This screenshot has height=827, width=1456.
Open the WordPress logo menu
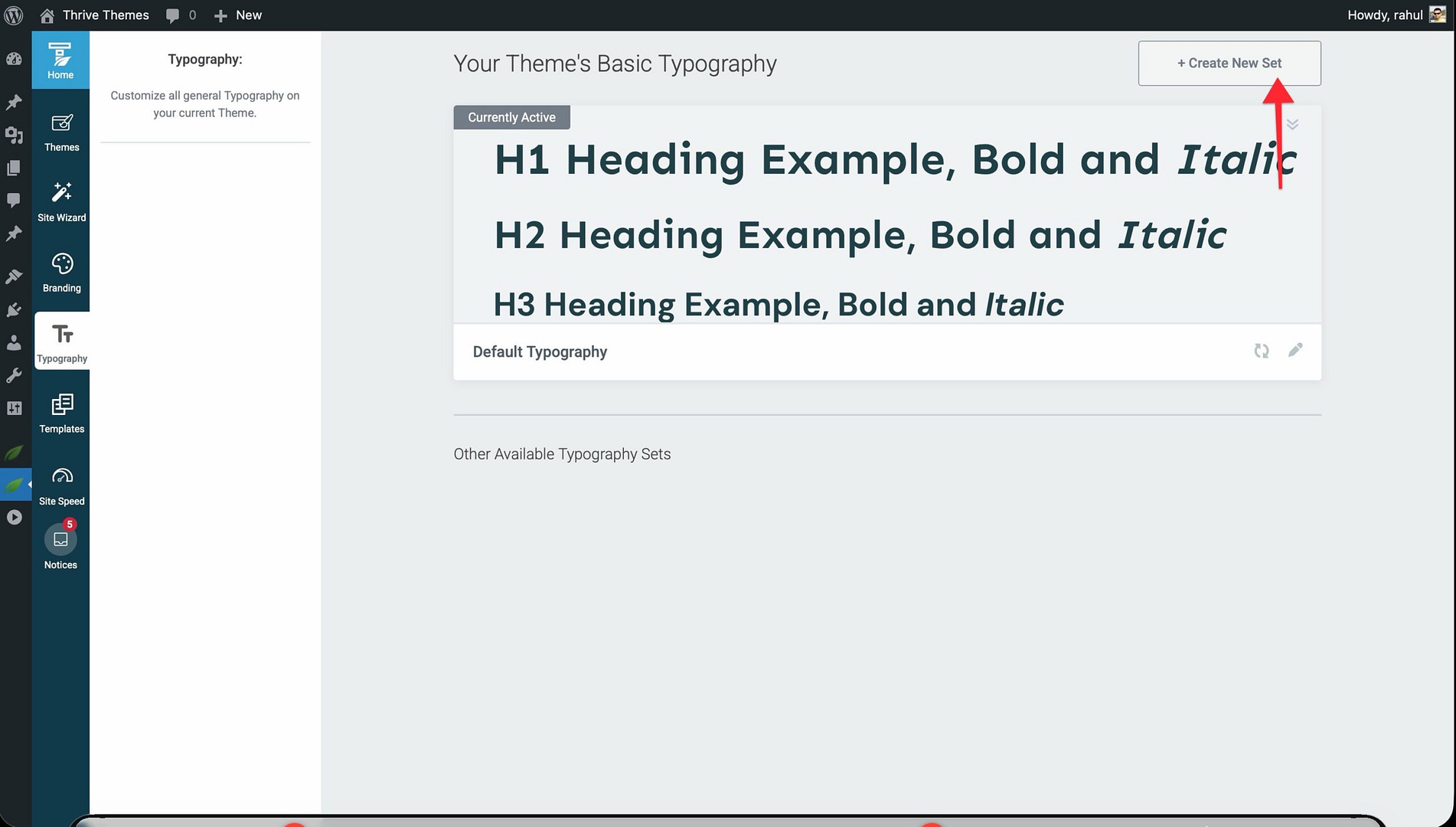click(14, 15)
